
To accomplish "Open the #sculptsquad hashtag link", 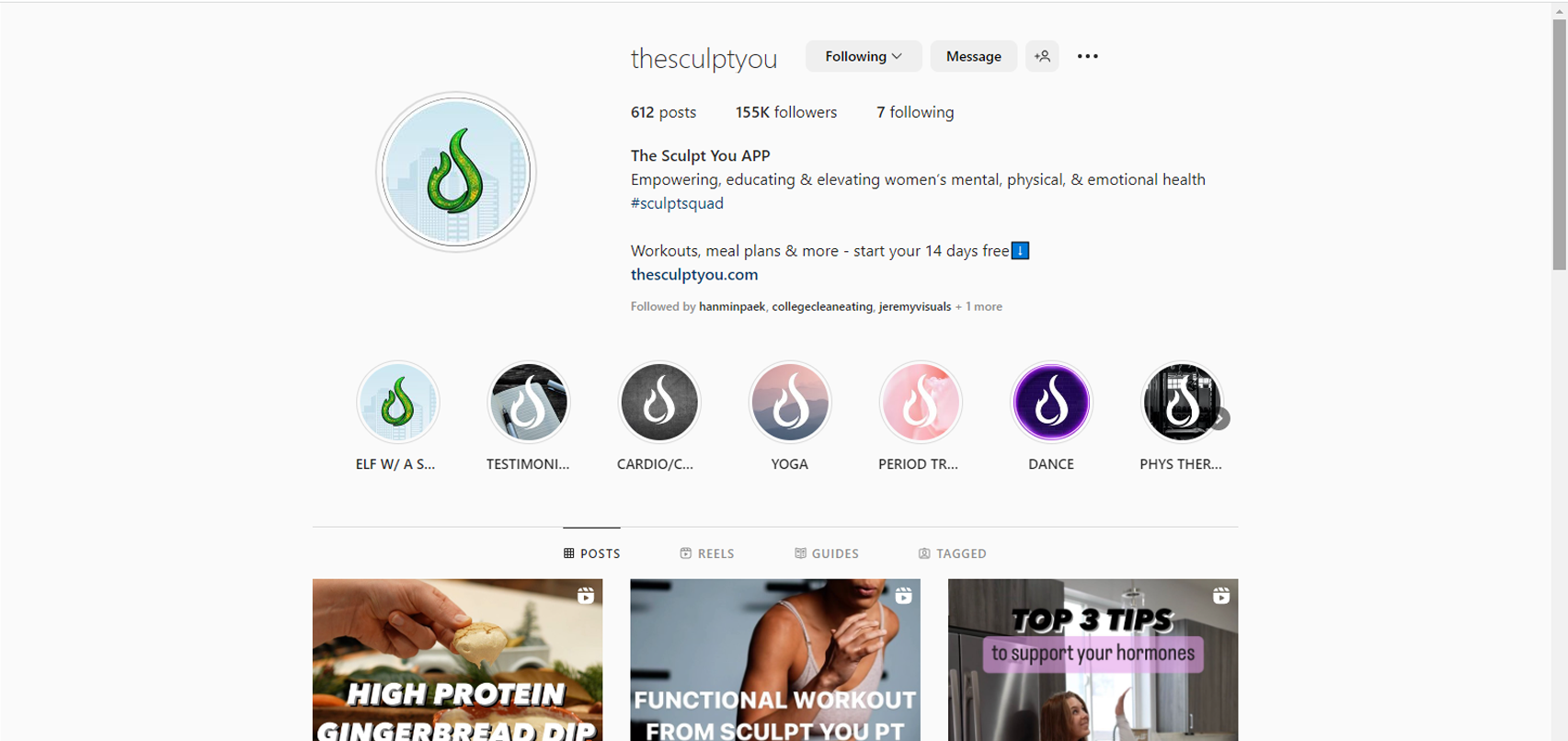I will [677, 204].
